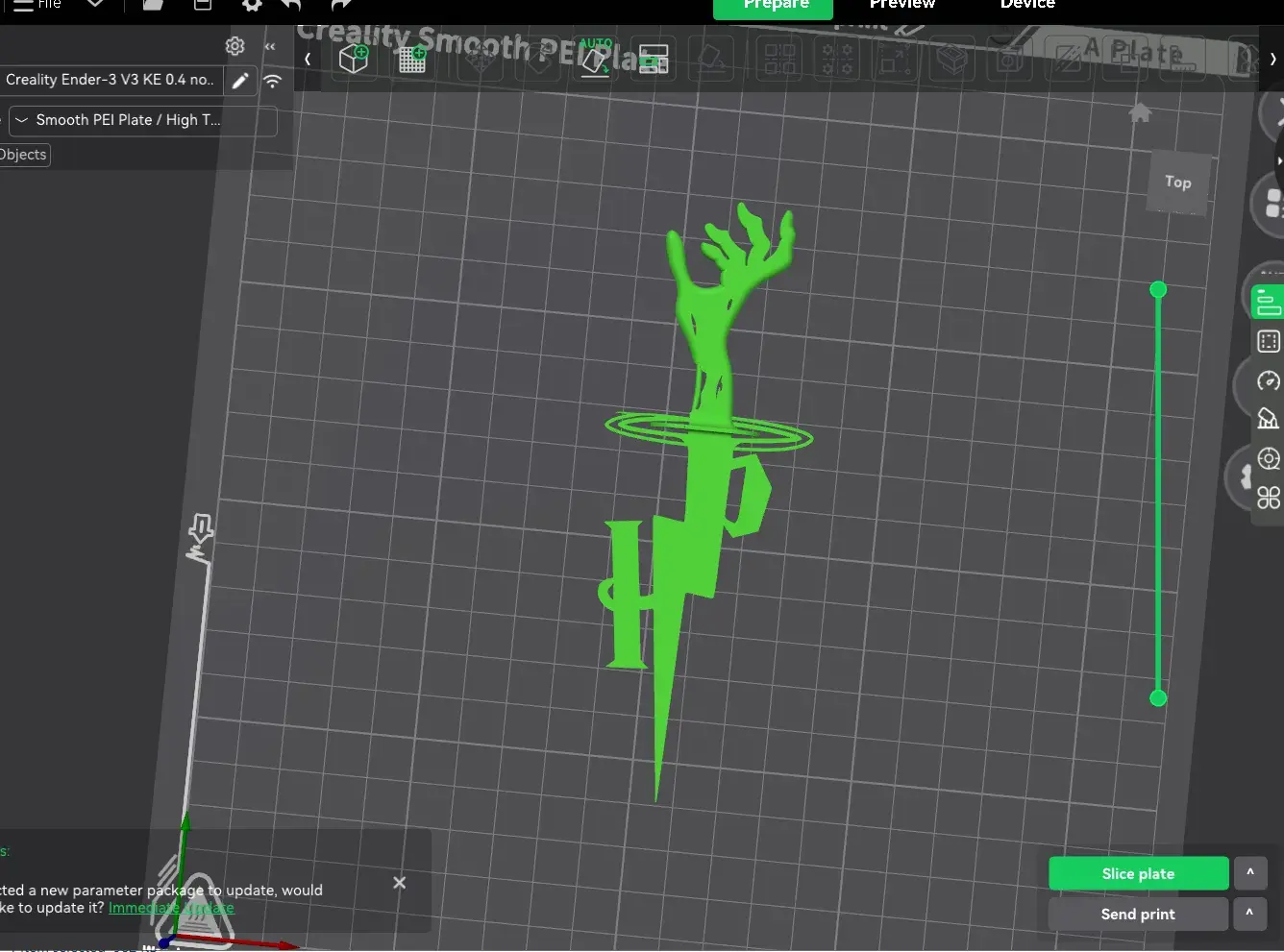Click the Add model cube icon
This screenshot has height=952, width=1284.
click(354, 60)
